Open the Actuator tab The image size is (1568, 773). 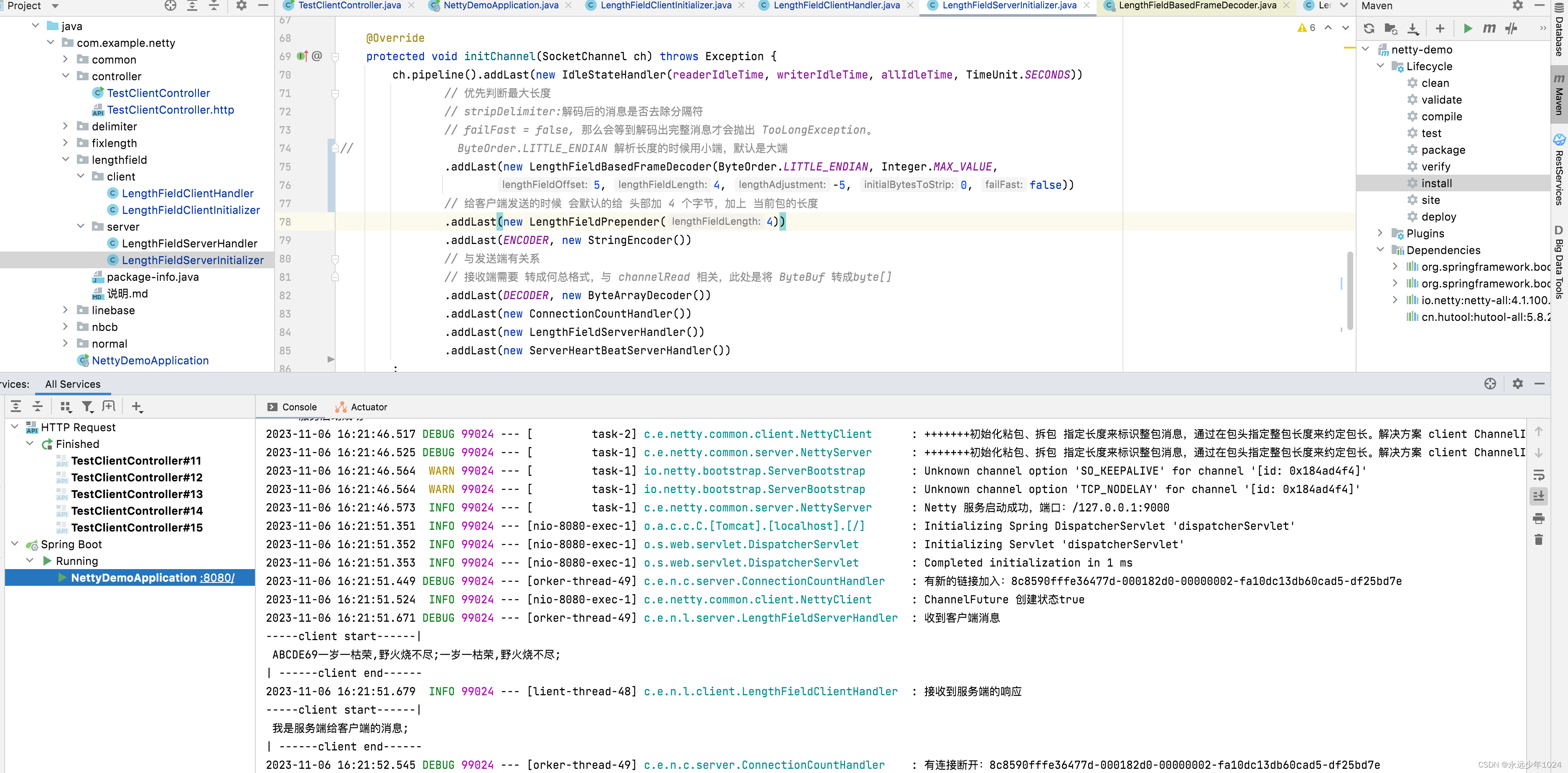pyautogui.click(x=361, y=407)
